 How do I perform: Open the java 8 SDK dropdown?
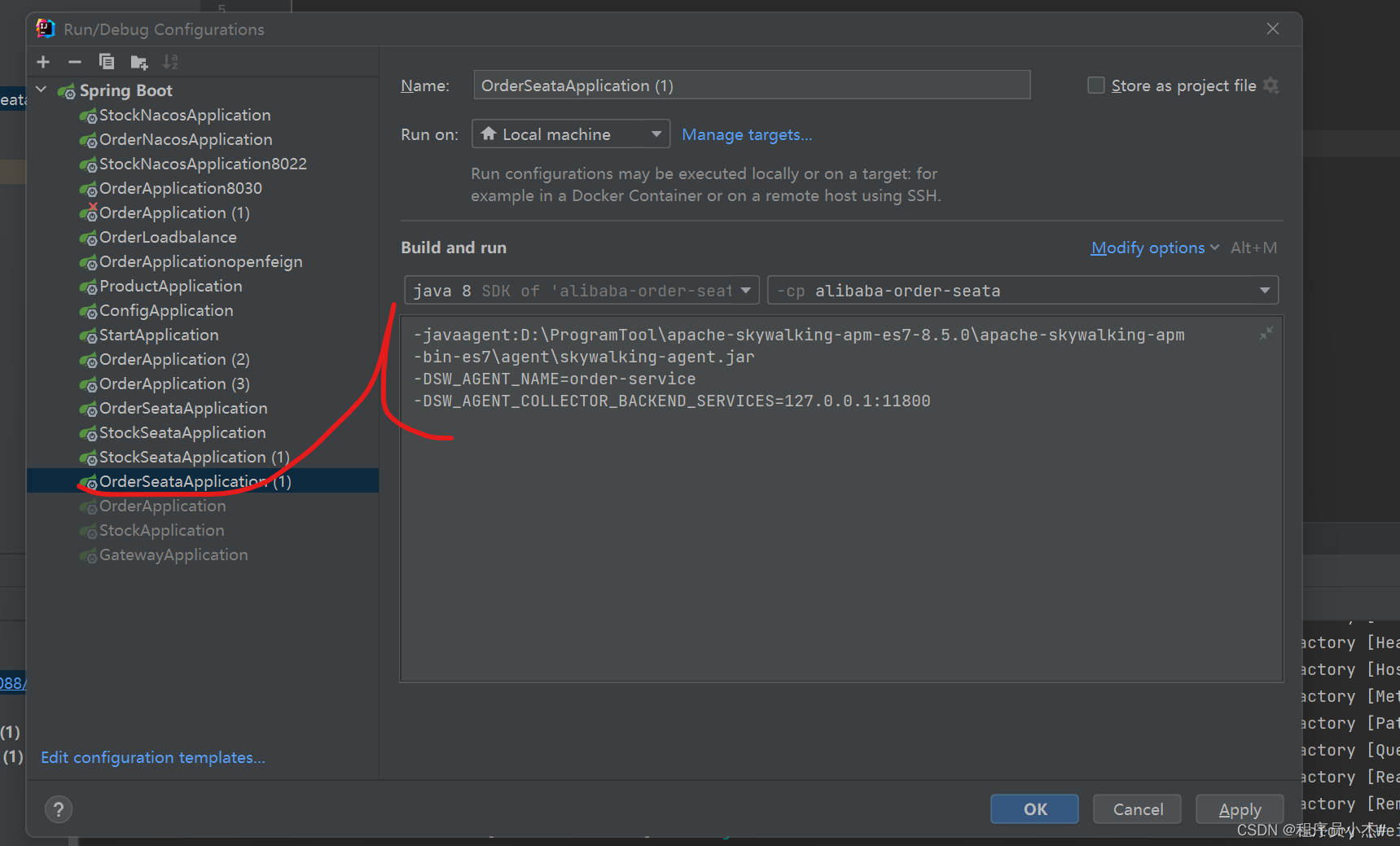pos(582,291)
